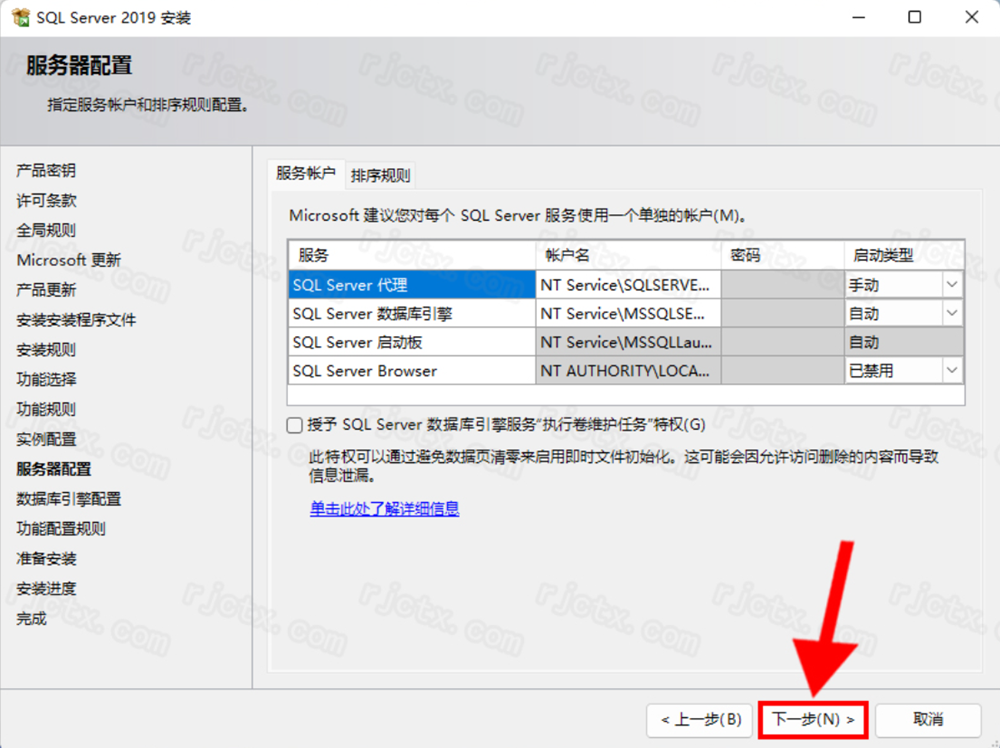Viewport: 1000px width, 748px height.
Task: Open startup type dropdown for SQL Server Browser
Action: tap(951, 371)
